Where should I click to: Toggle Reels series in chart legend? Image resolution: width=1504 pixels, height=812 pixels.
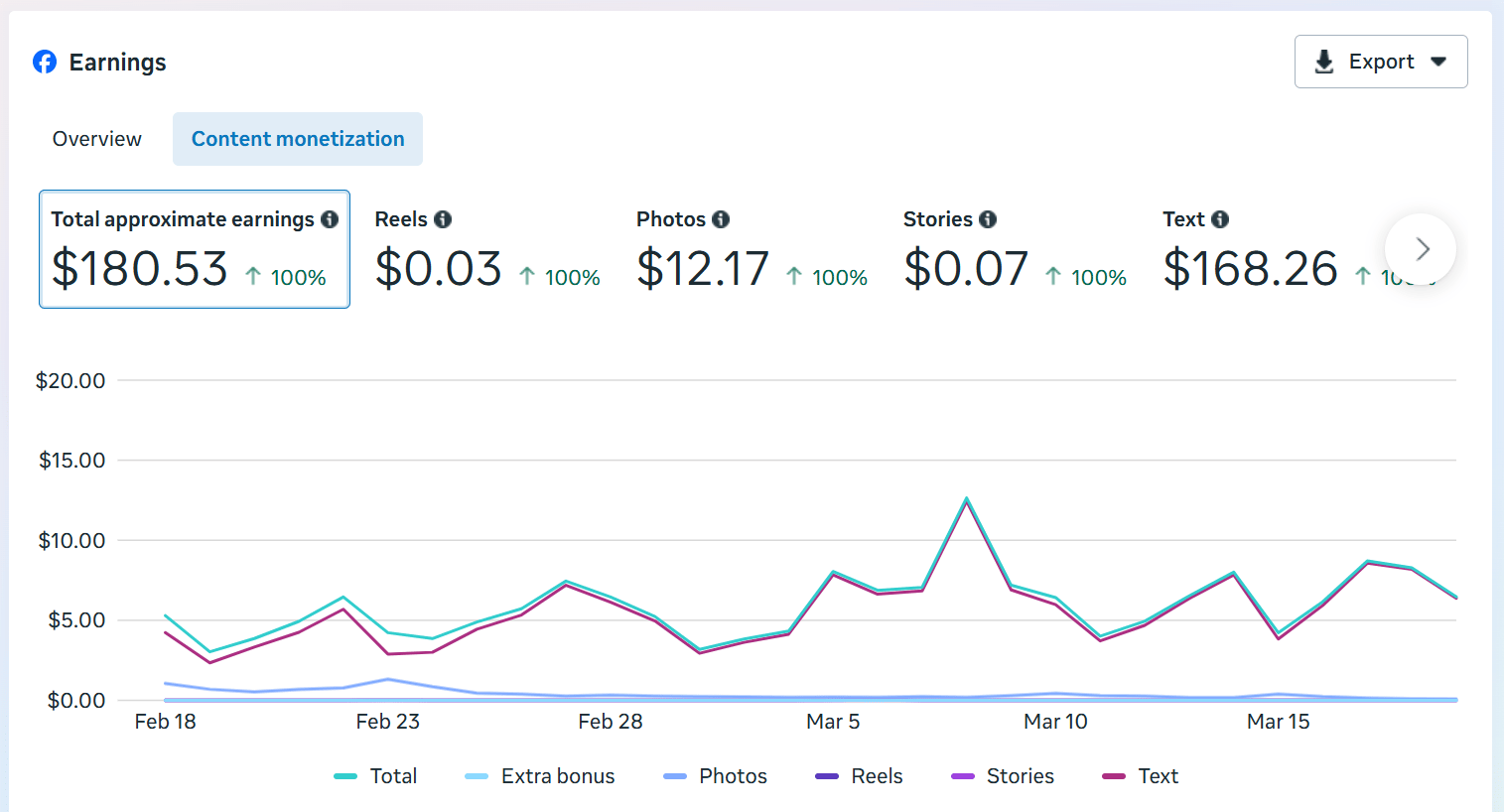[860, 776]
